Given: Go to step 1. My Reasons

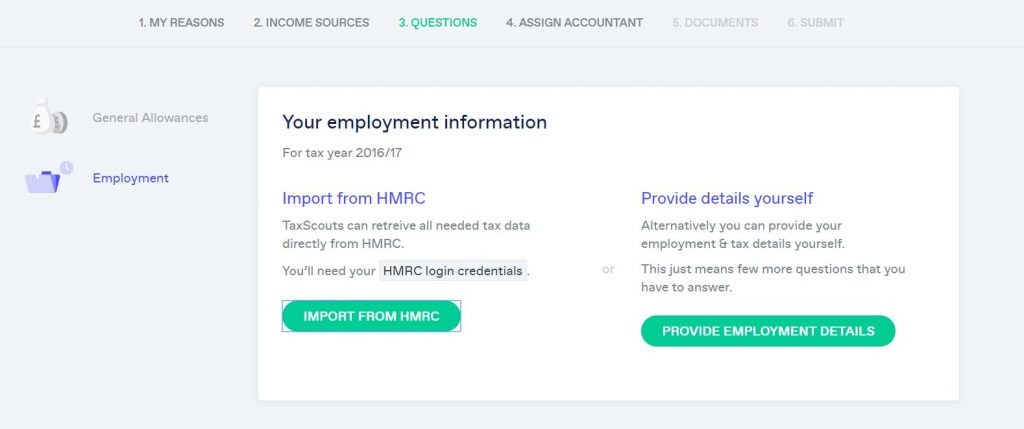Looking at the screenshot, I should (181, 23).
